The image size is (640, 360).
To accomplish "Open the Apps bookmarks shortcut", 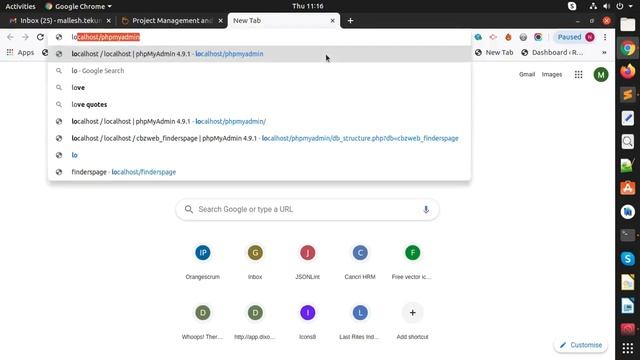I will click(20, 52).
